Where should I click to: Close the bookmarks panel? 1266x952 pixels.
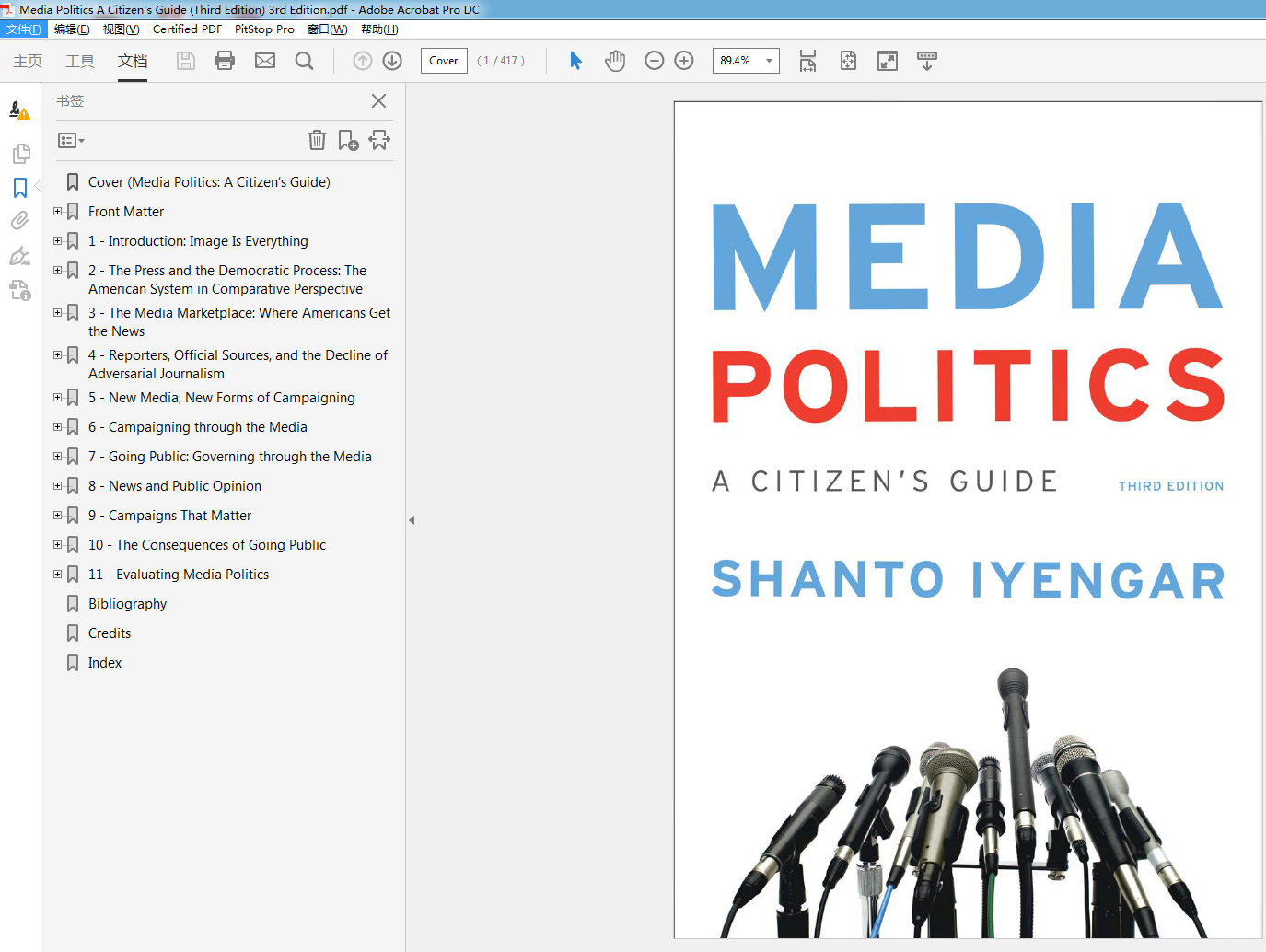[378, 101]
